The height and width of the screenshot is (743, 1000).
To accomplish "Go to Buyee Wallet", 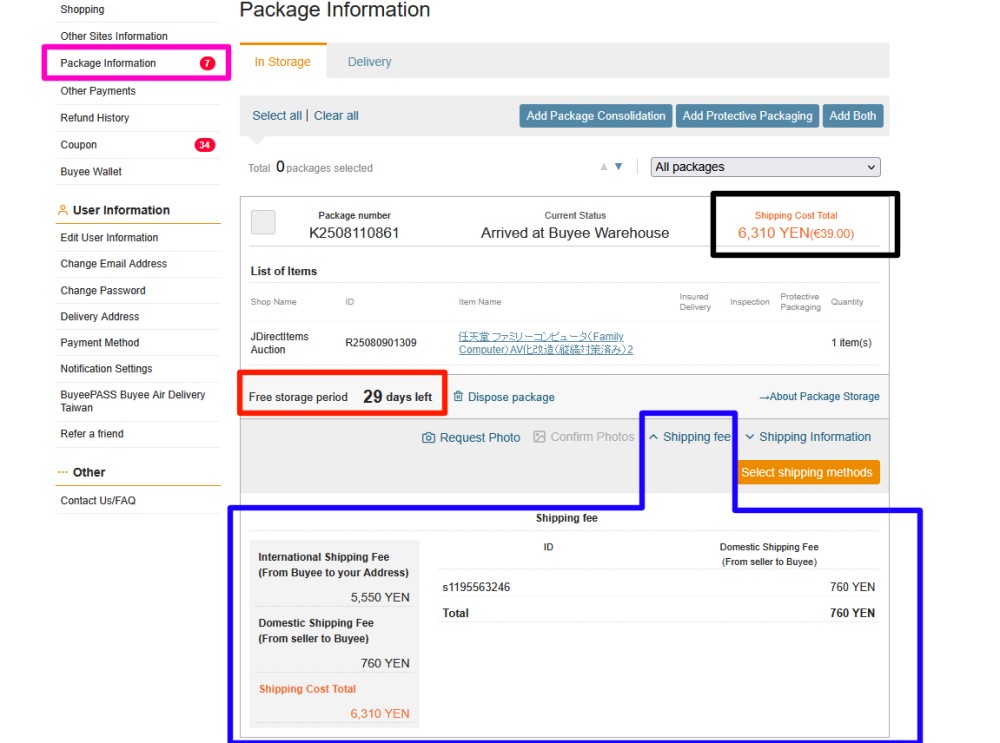I will click(91, 172).
